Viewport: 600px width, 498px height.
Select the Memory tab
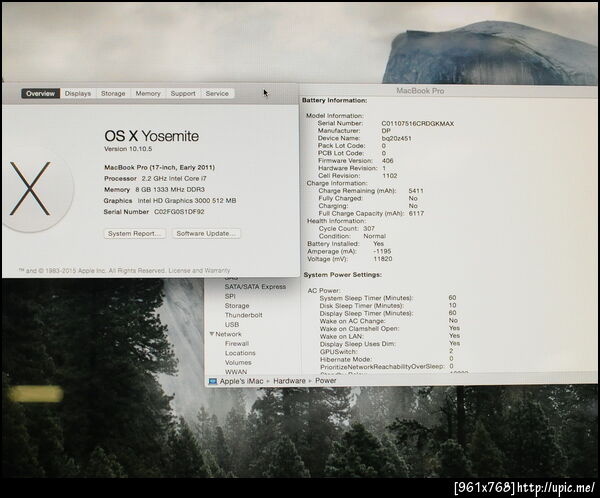point(148,93)
